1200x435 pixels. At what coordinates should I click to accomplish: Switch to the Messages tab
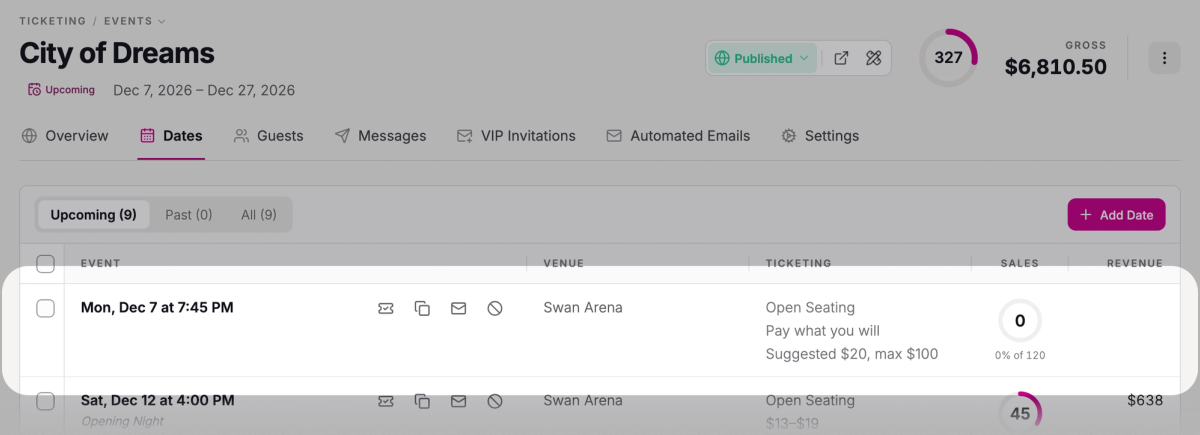click(380, 136)
